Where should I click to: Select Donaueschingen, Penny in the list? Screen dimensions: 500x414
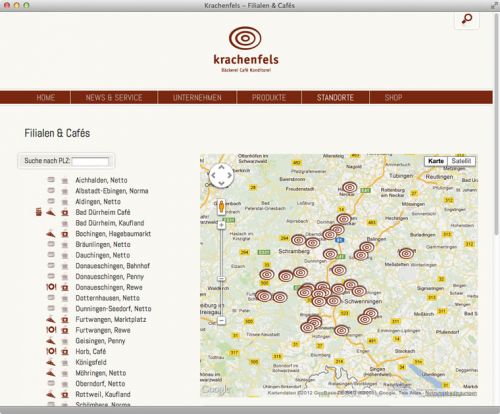point(110,276)
